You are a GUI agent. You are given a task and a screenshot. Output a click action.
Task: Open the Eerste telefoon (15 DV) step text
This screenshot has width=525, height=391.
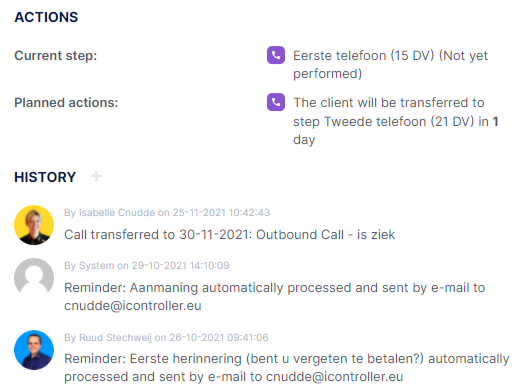pos(390,65)
